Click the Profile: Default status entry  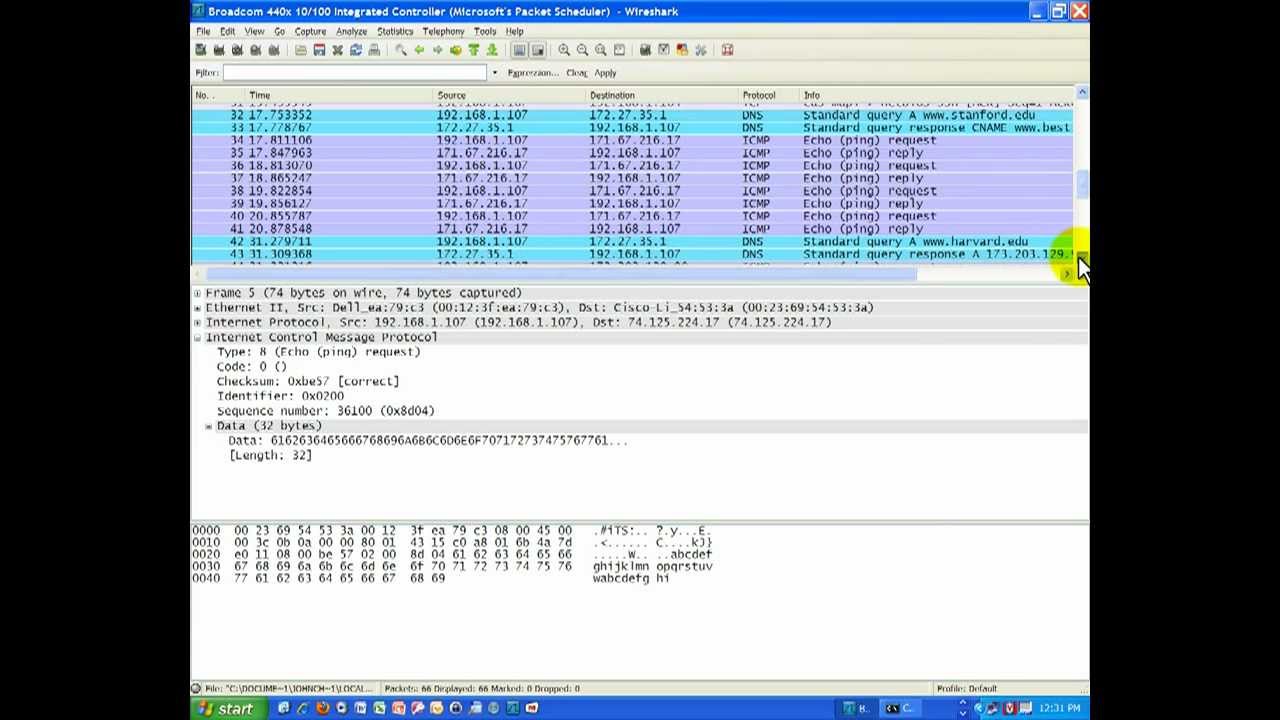[966, 689]
